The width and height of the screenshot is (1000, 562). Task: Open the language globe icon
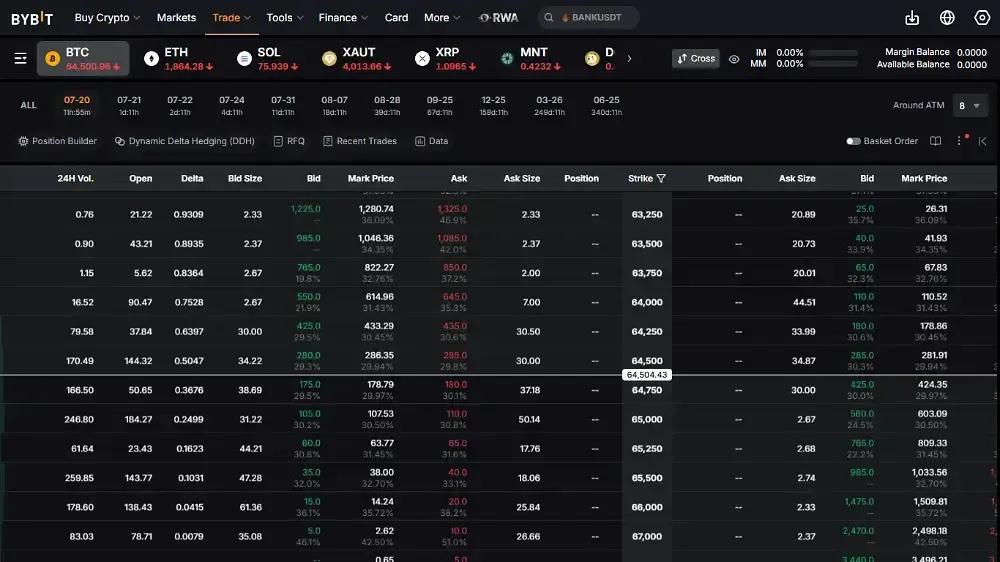pyautogui.click(x=947, y=18)
